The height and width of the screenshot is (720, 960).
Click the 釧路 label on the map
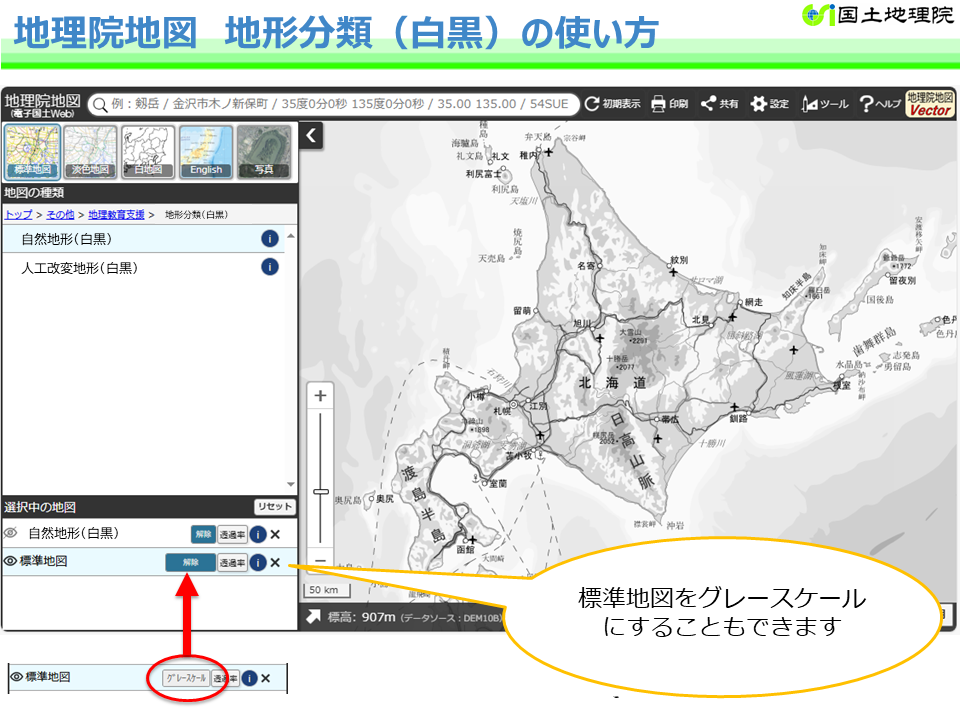[x=739, y=419]
